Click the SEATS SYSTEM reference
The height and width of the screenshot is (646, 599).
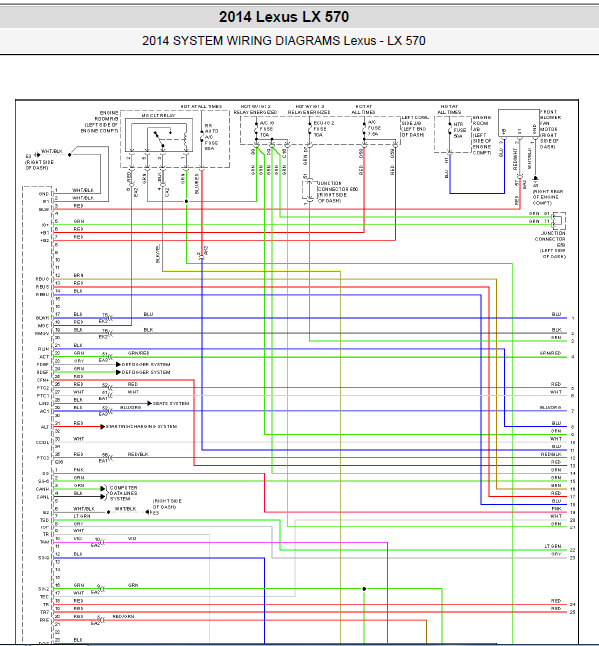click(x=171, y=403)
